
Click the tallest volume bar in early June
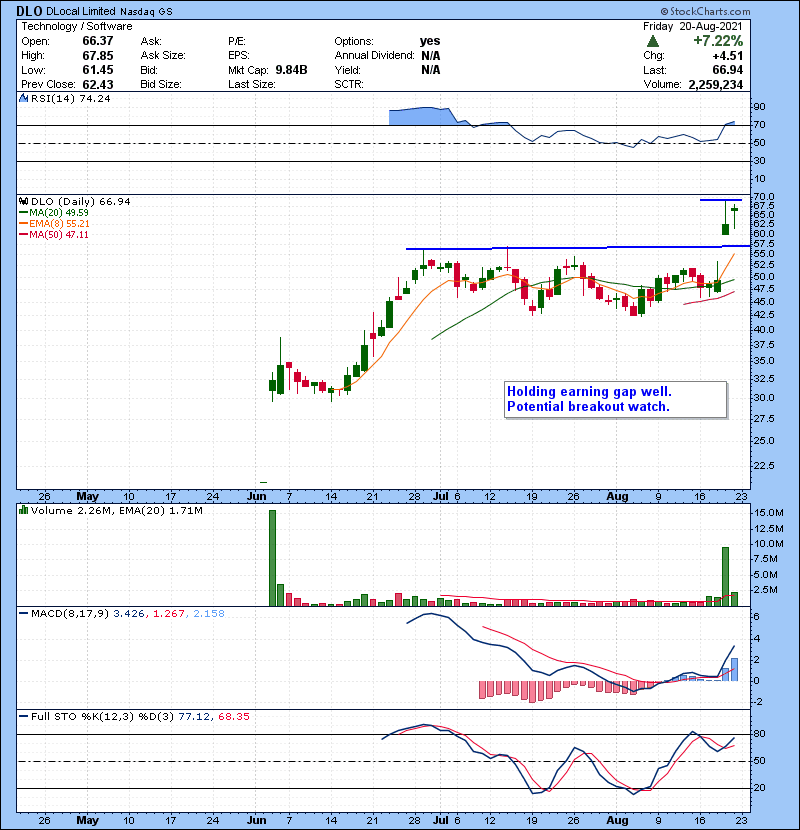[272, 558]
